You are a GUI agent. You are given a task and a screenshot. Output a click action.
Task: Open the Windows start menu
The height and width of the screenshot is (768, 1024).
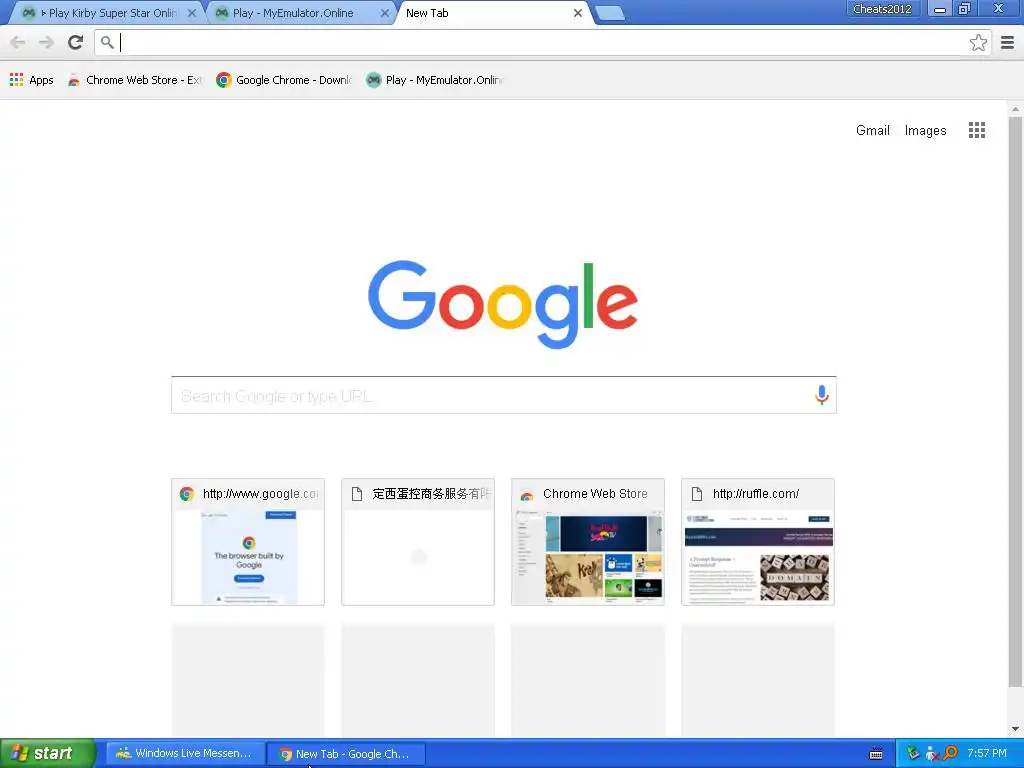pos(47,753)
